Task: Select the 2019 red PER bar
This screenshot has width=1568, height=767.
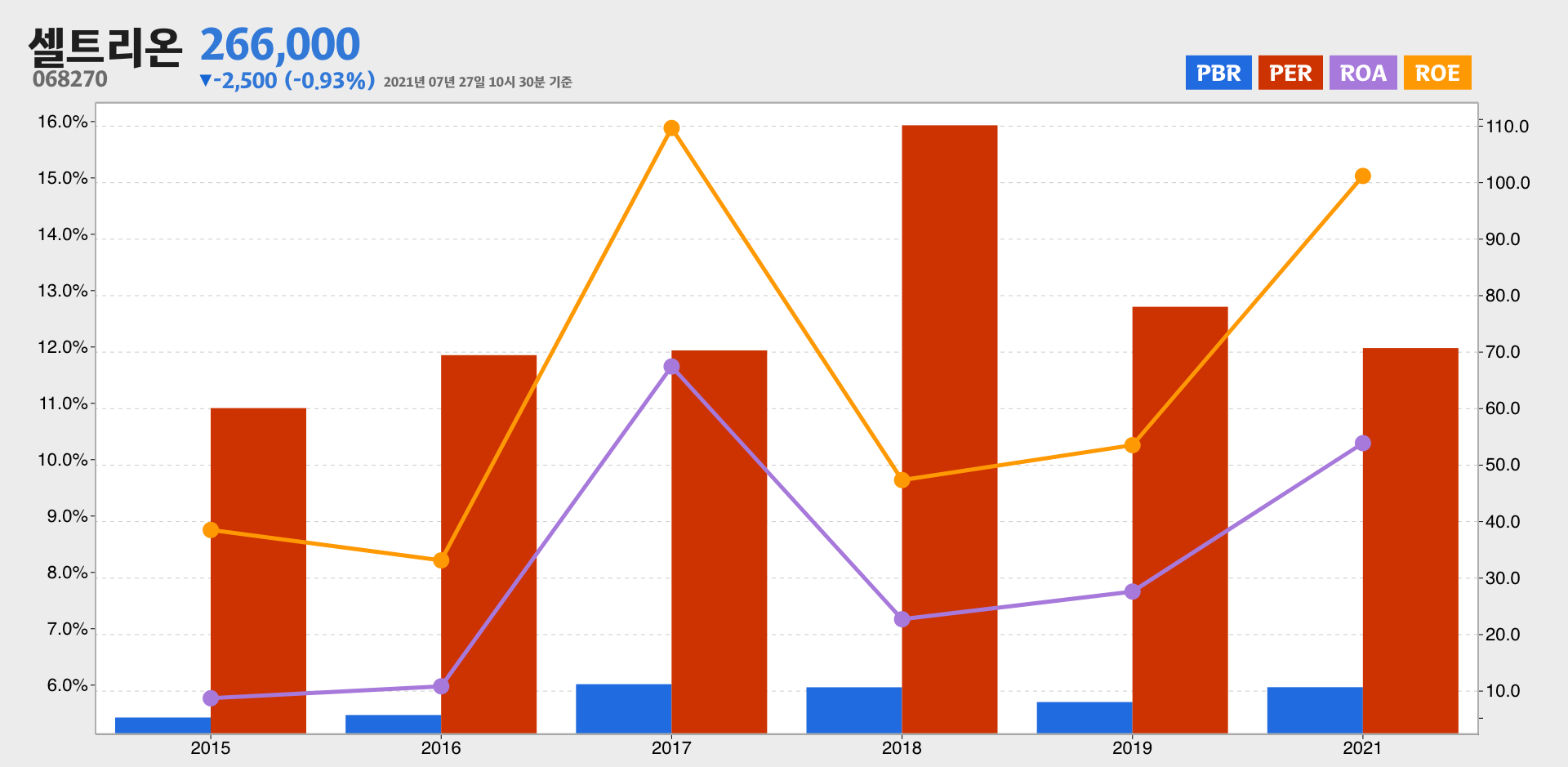Action: [x=1180, y=520]
